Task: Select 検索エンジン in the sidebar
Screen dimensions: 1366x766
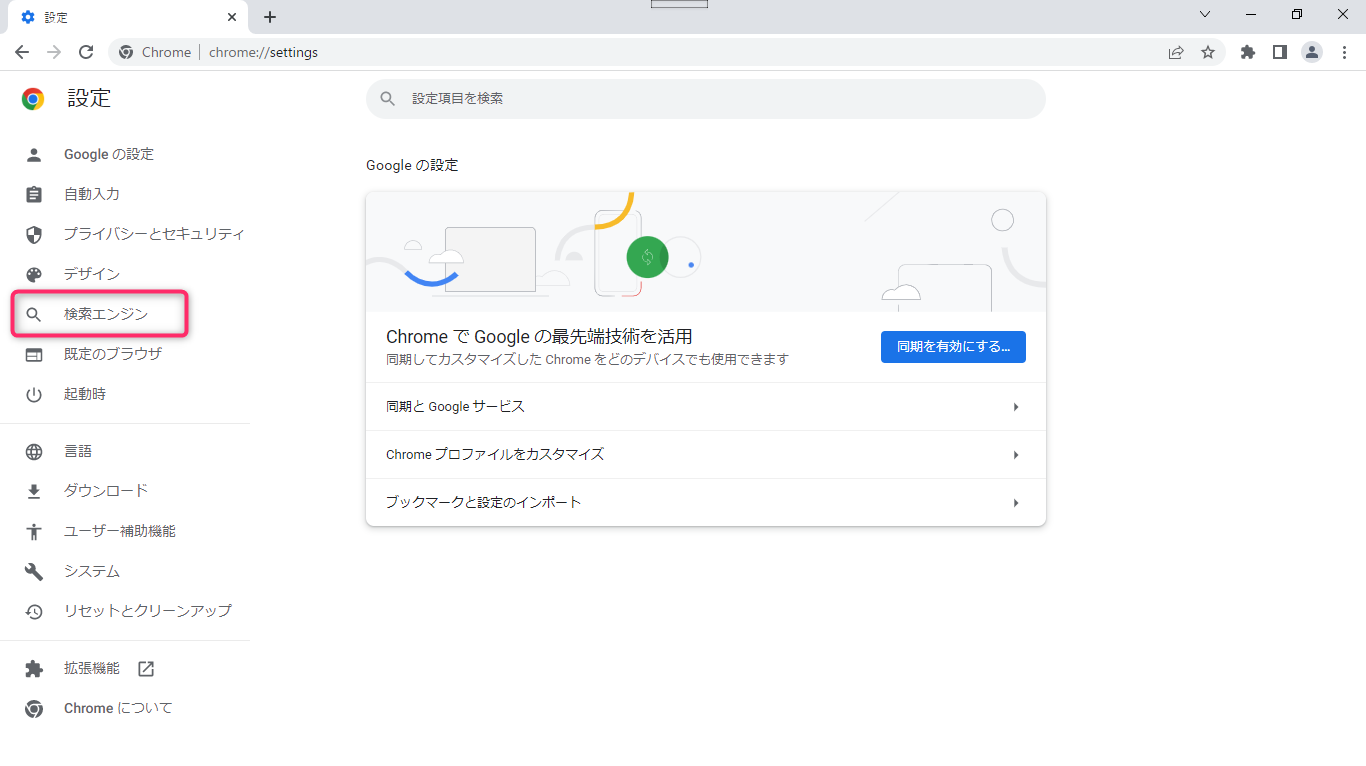Action: (x=105, y=314)
